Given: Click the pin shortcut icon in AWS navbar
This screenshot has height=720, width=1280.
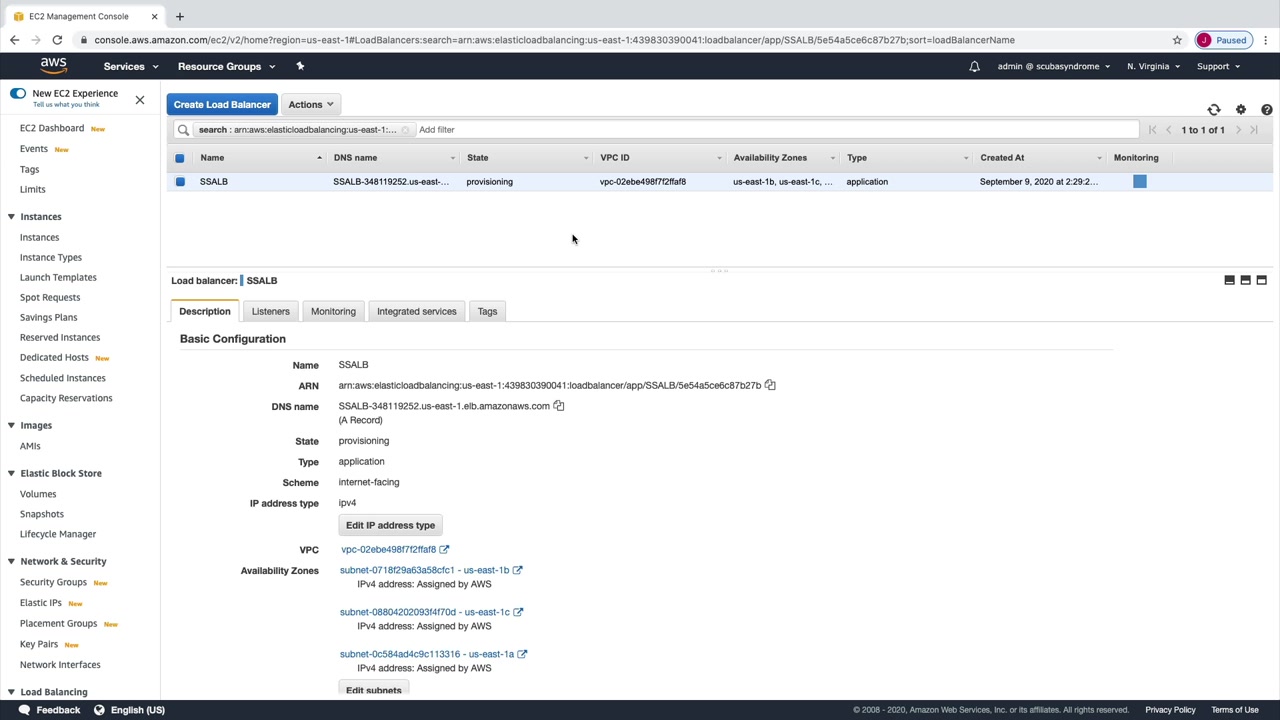Looking at the screenshot, I should coord(300,66).
